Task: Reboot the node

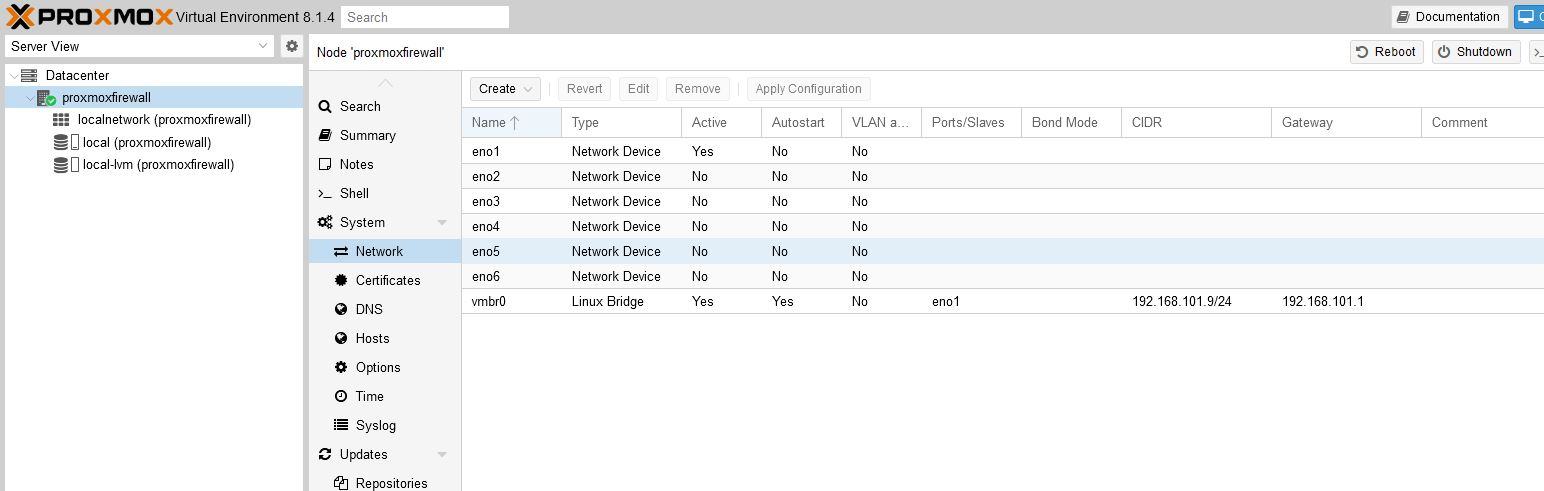Action: (x=1387, y=52)
